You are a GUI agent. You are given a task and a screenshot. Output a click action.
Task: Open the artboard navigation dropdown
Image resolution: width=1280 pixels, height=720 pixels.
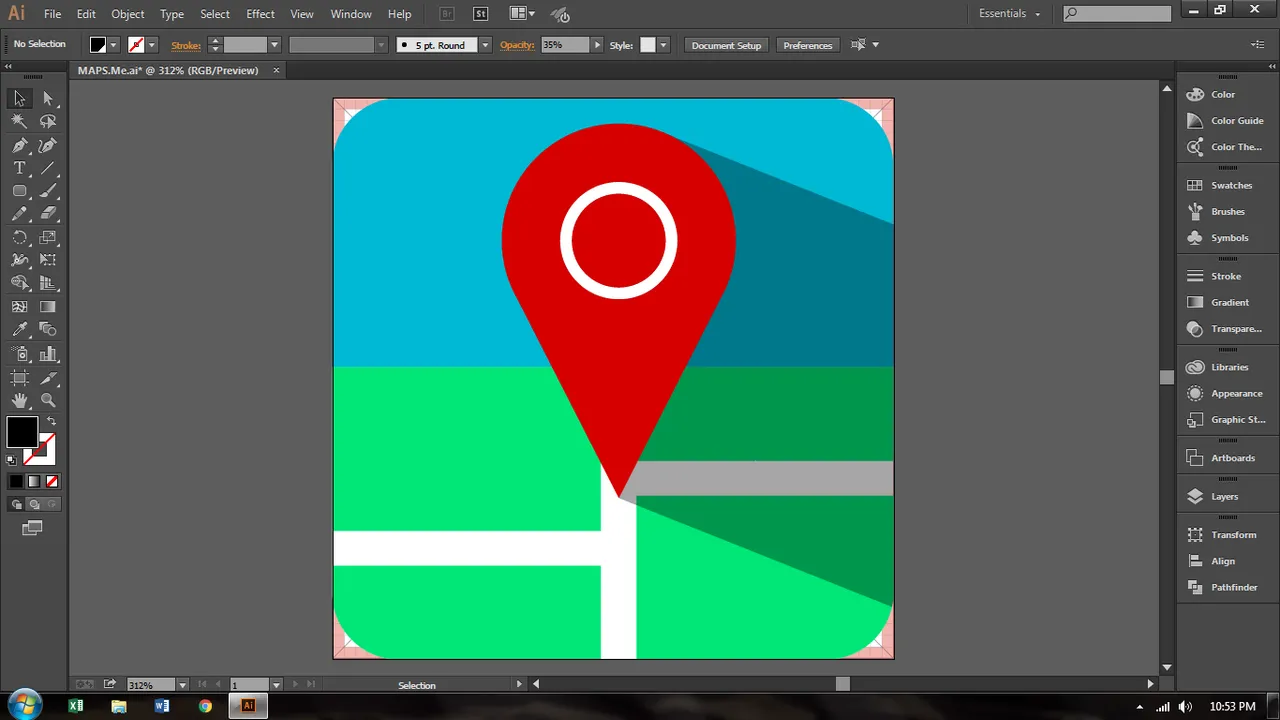(276, 685)
